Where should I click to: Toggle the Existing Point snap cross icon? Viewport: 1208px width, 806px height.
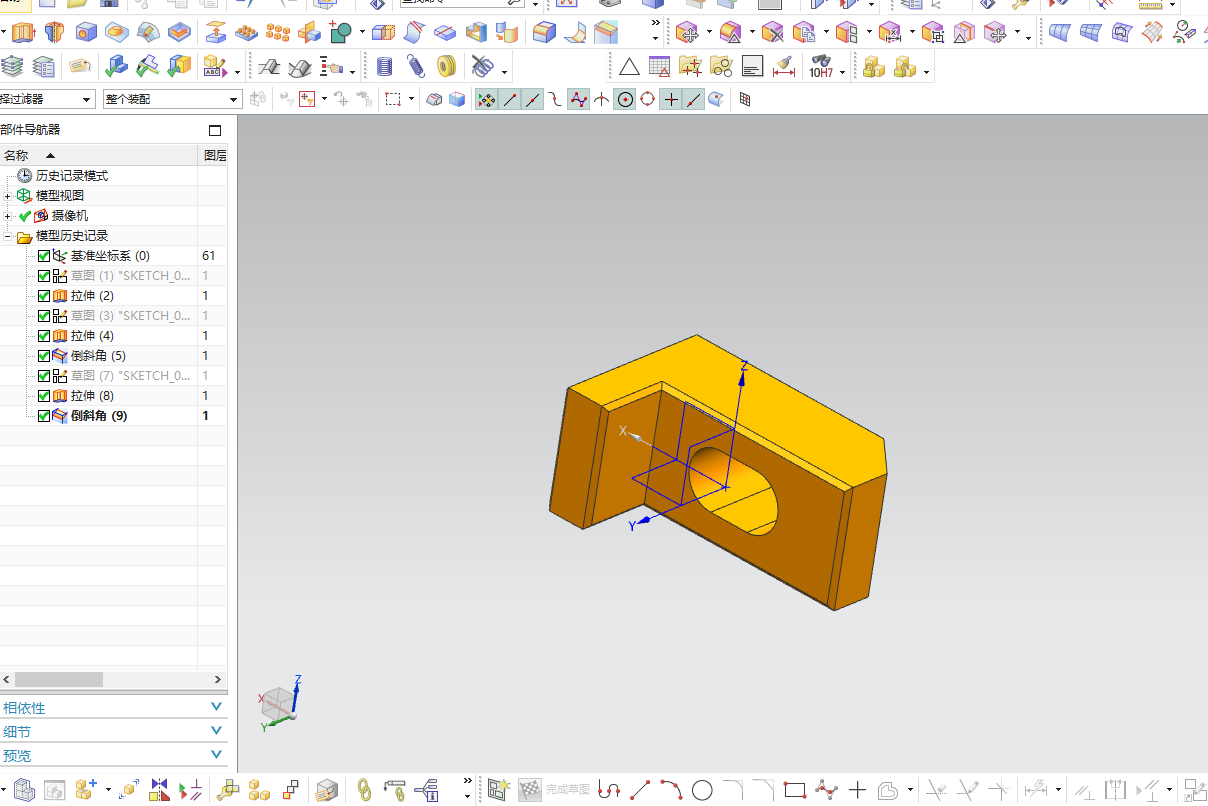tap(671, 99)
